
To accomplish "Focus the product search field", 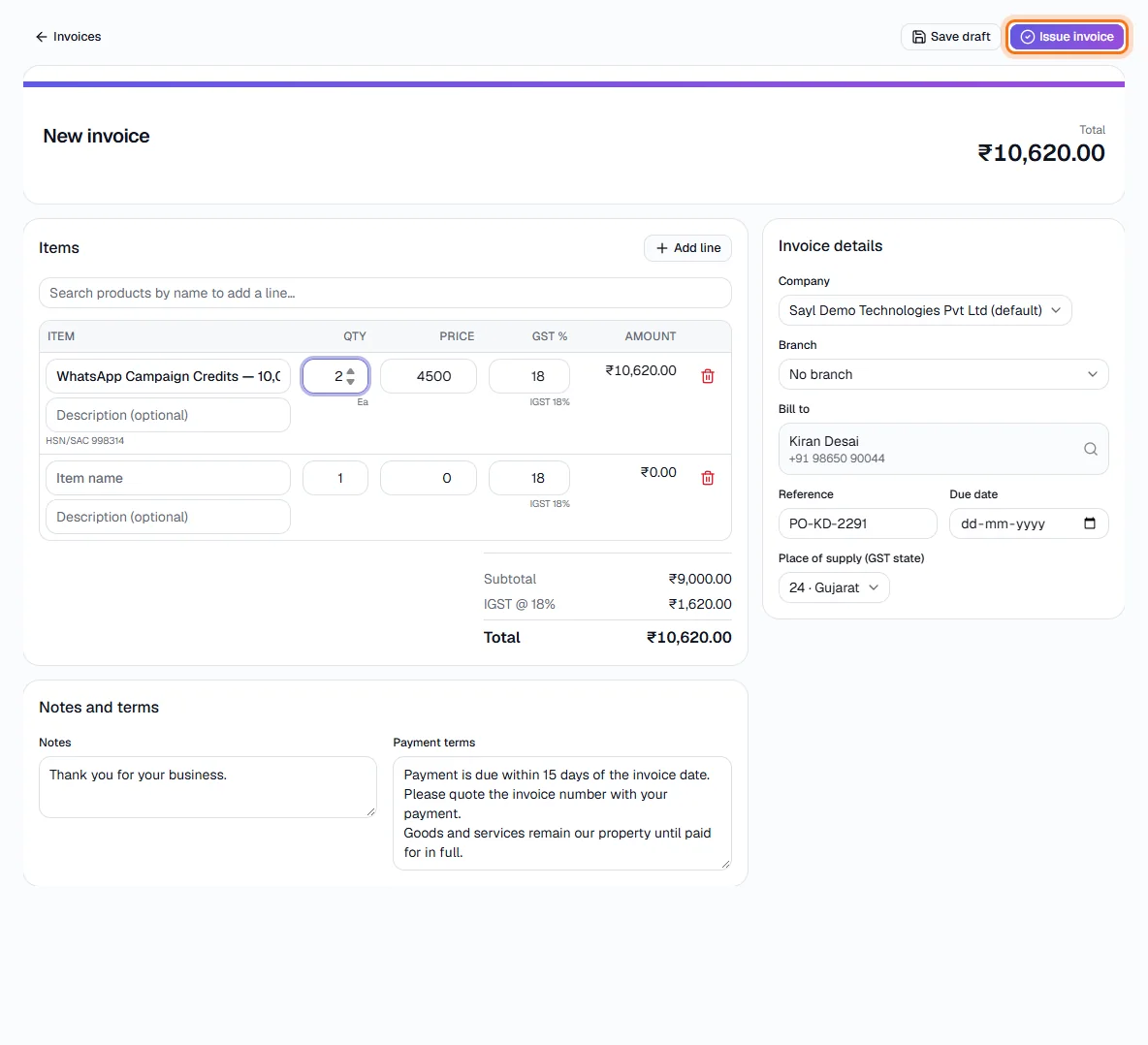I will click(385, 293).
